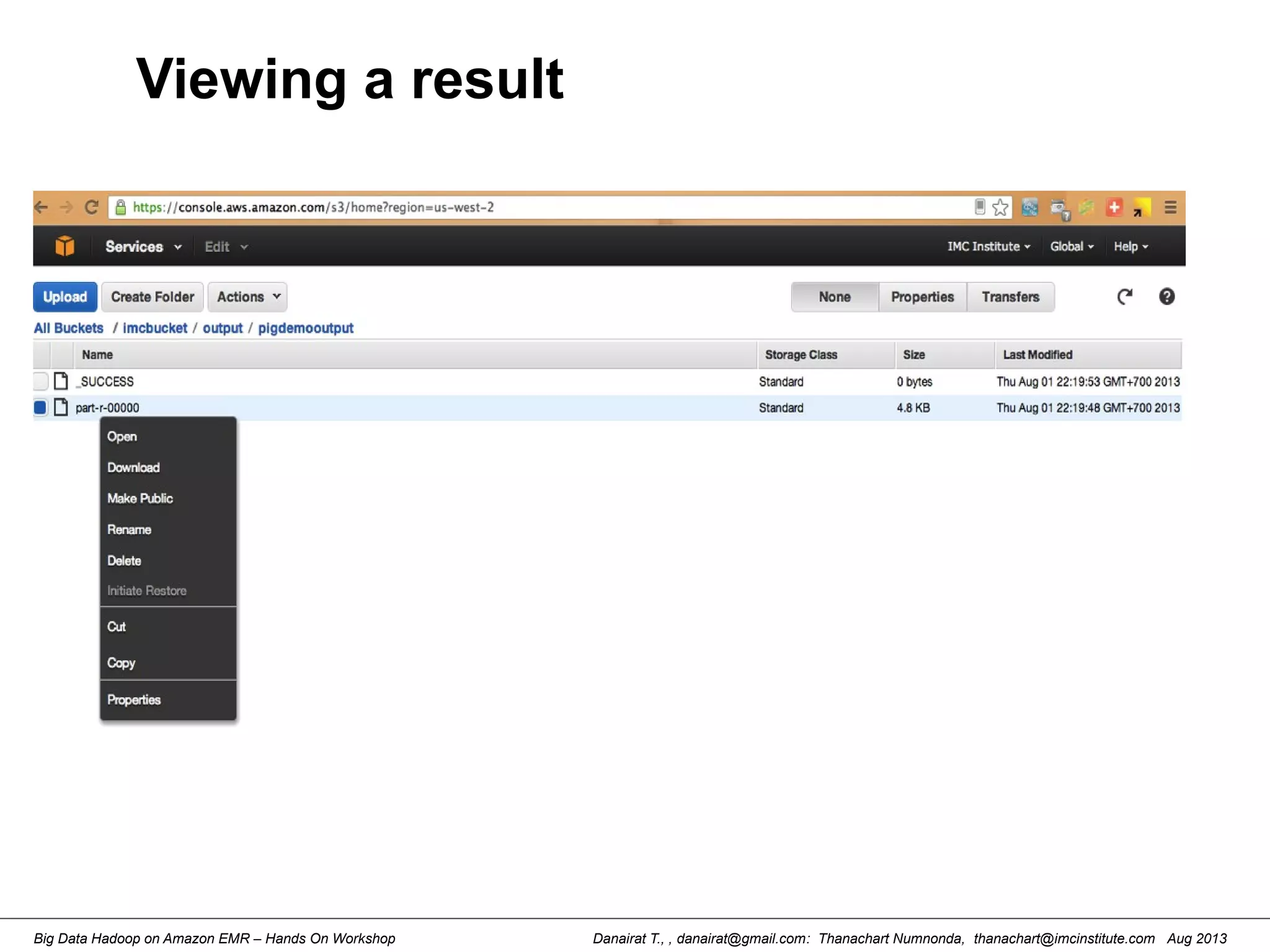This screenshot has height=952, width=1270.
Task: Sort by the Size column header
Action: 946,355
